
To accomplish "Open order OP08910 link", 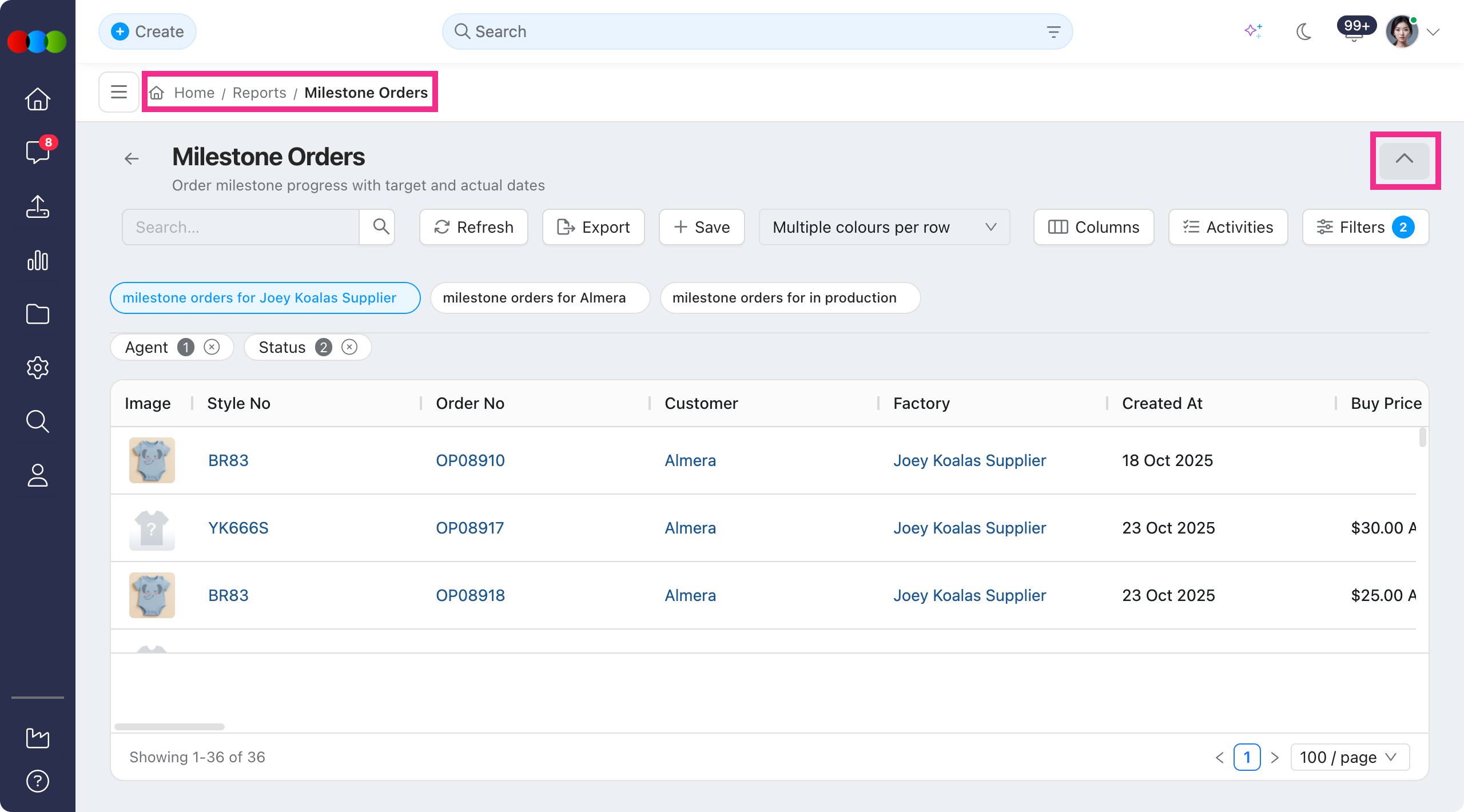I will click(470, 460).
